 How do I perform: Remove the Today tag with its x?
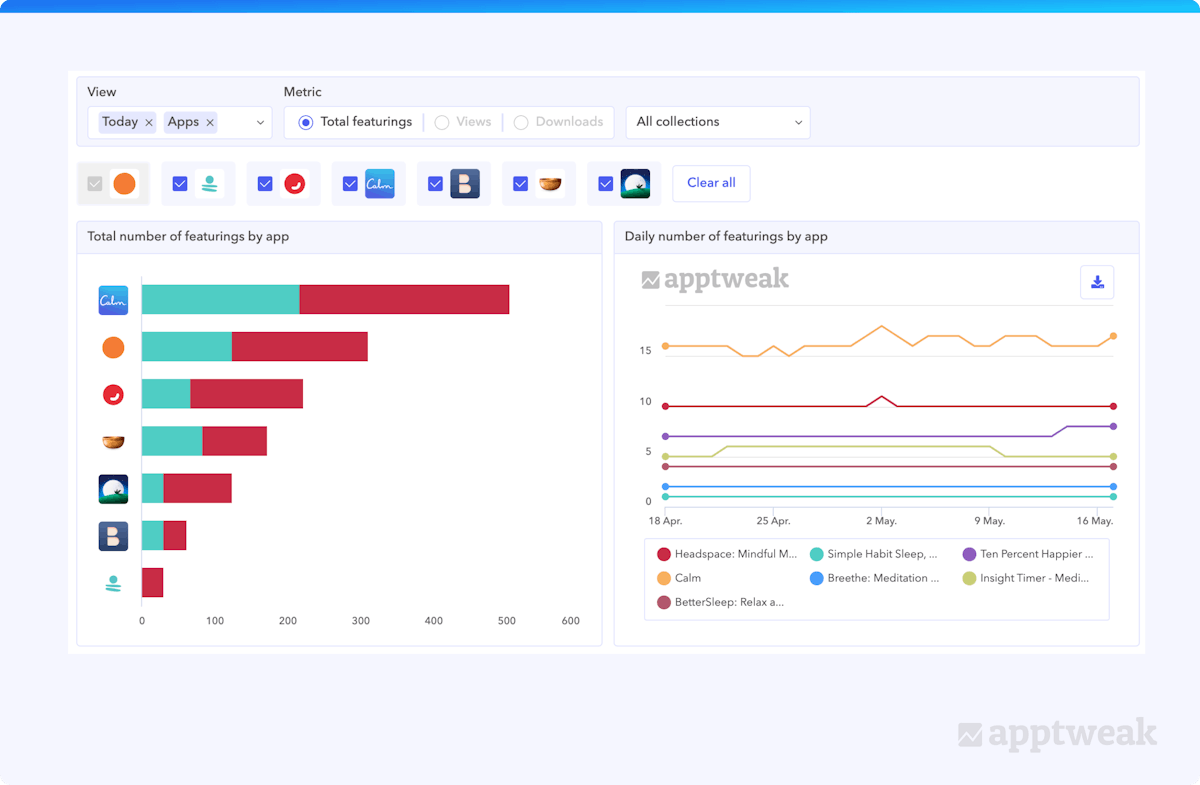pyautogui.click(x=149, y=122)
